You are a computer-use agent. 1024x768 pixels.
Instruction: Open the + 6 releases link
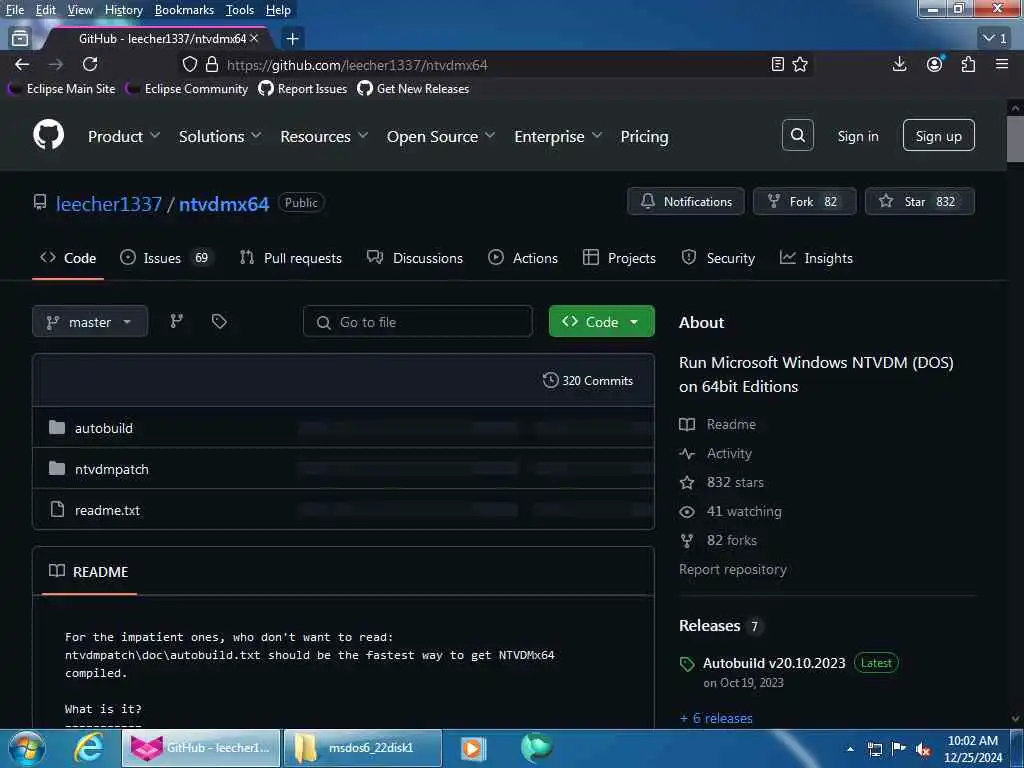click(x=716, y=718)
